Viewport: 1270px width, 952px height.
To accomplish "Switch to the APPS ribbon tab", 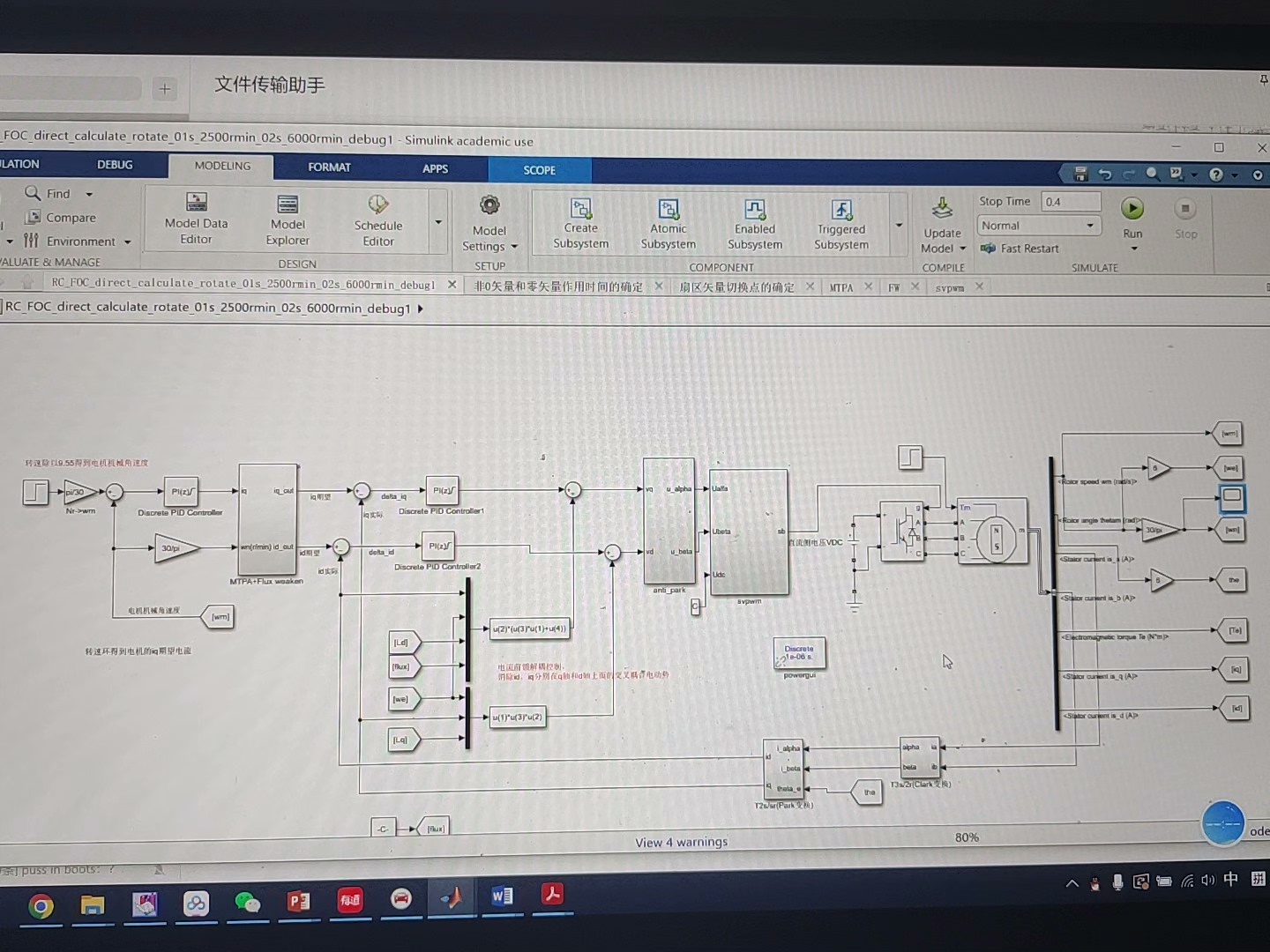I will coord(435,168).
